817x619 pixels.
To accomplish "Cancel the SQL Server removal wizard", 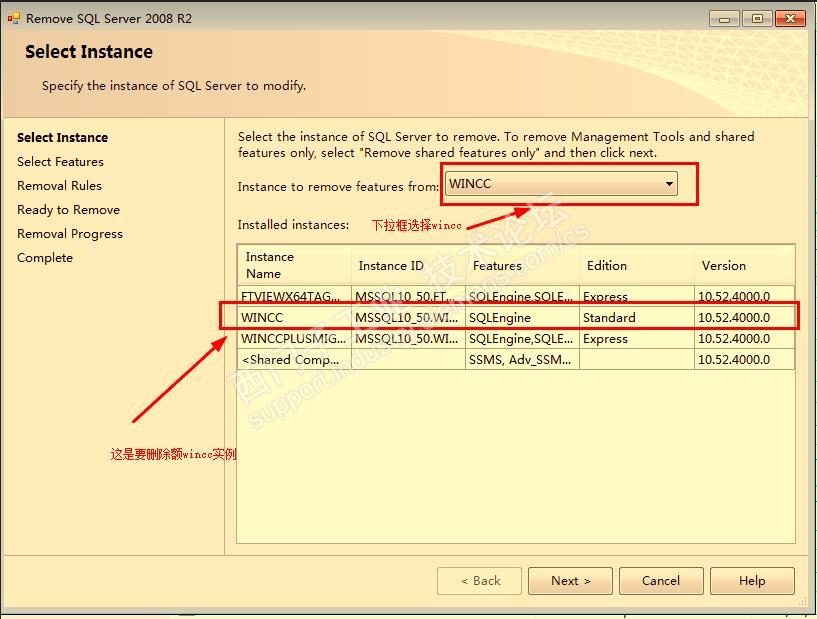I will pyautogui.click(x=661, y=581).
